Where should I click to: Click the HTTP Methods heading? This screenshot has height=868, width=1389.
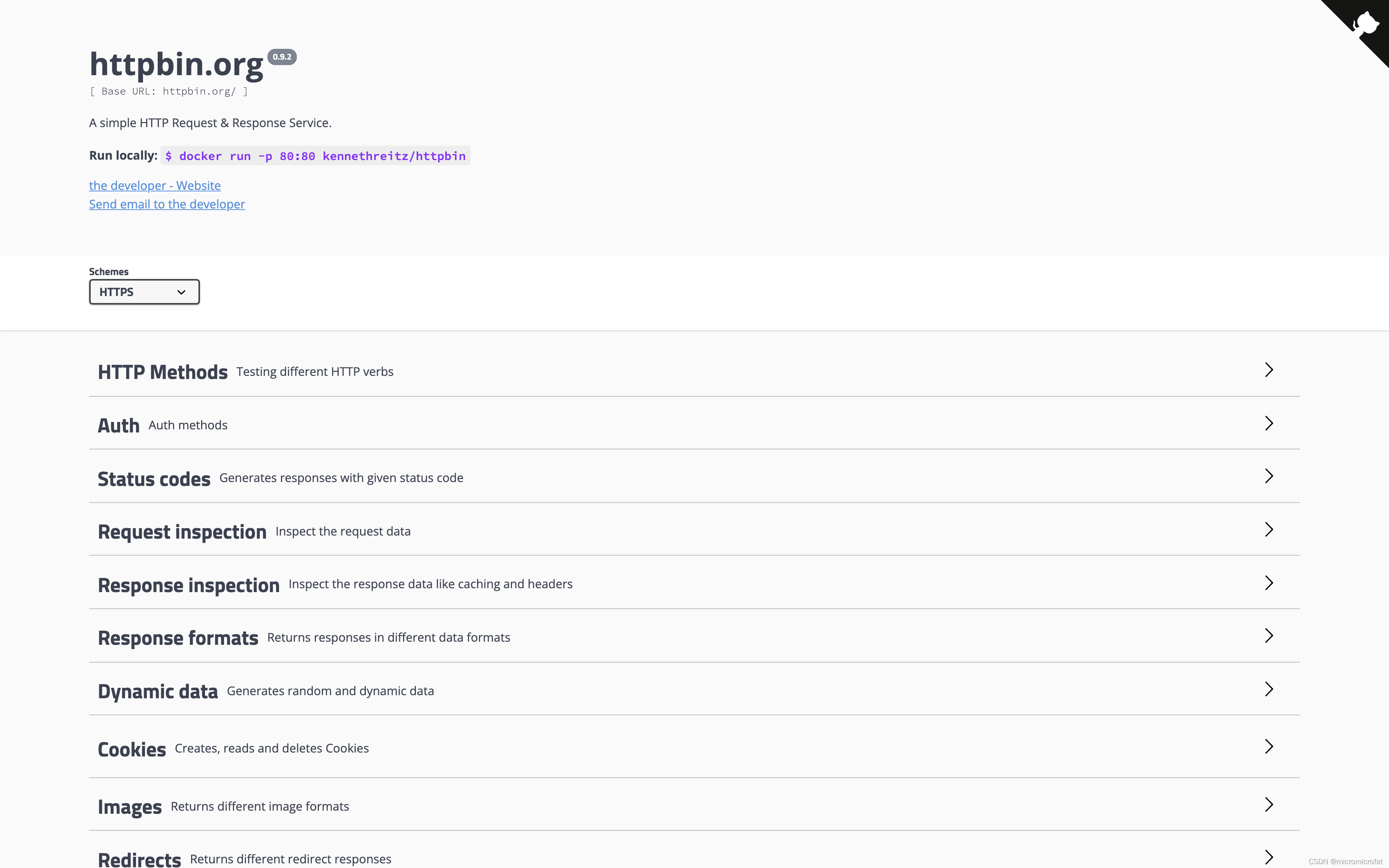pyautogui.click(x=162, y=372)
